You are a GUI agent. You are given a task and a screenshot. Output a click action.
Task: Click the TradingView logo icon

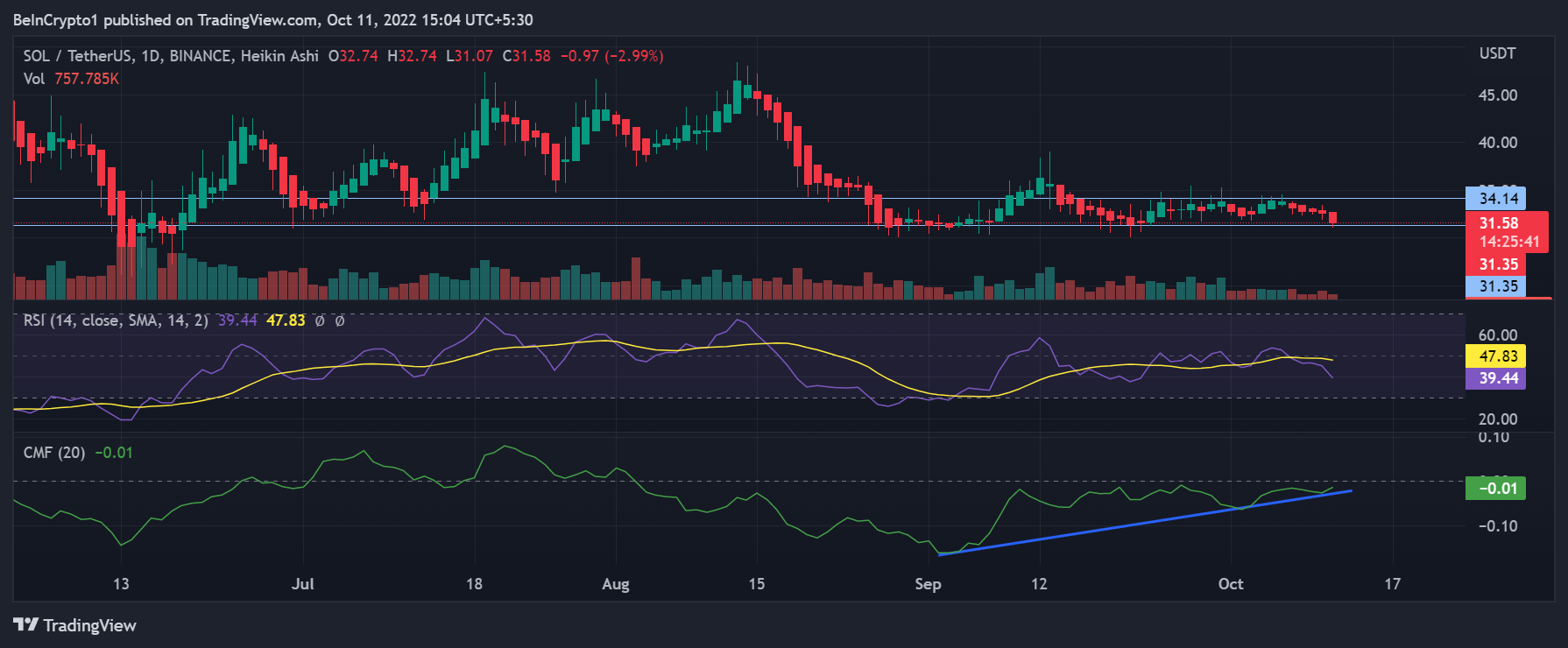[25, 624]
